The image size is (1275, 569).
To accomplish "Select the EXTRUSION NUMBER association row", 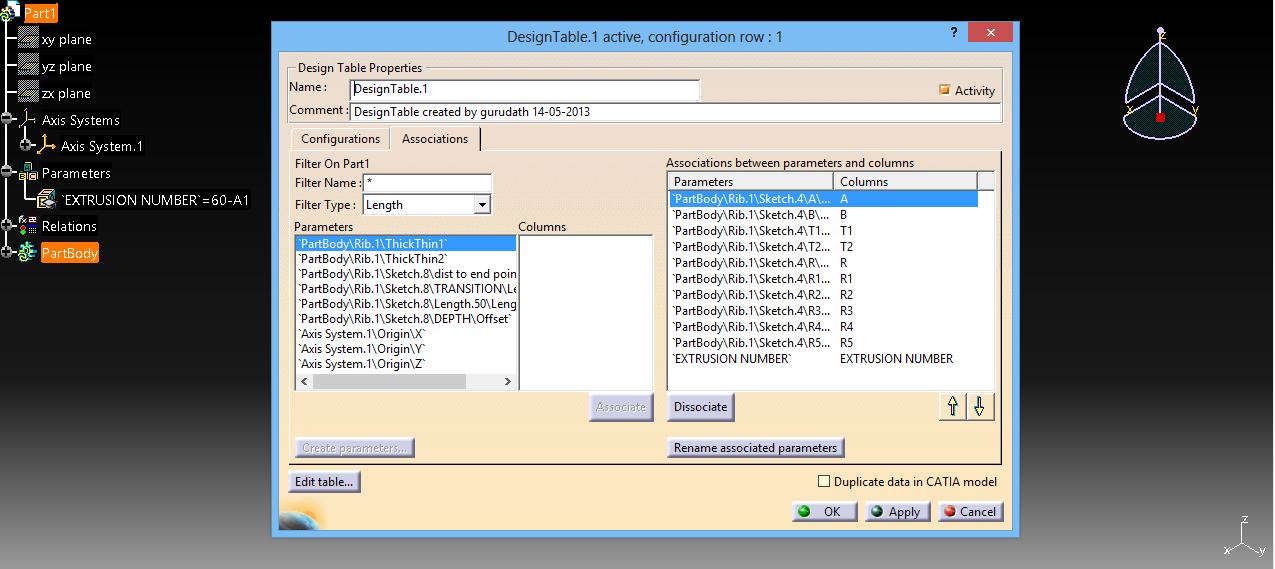I will click(x=823, y=359).
